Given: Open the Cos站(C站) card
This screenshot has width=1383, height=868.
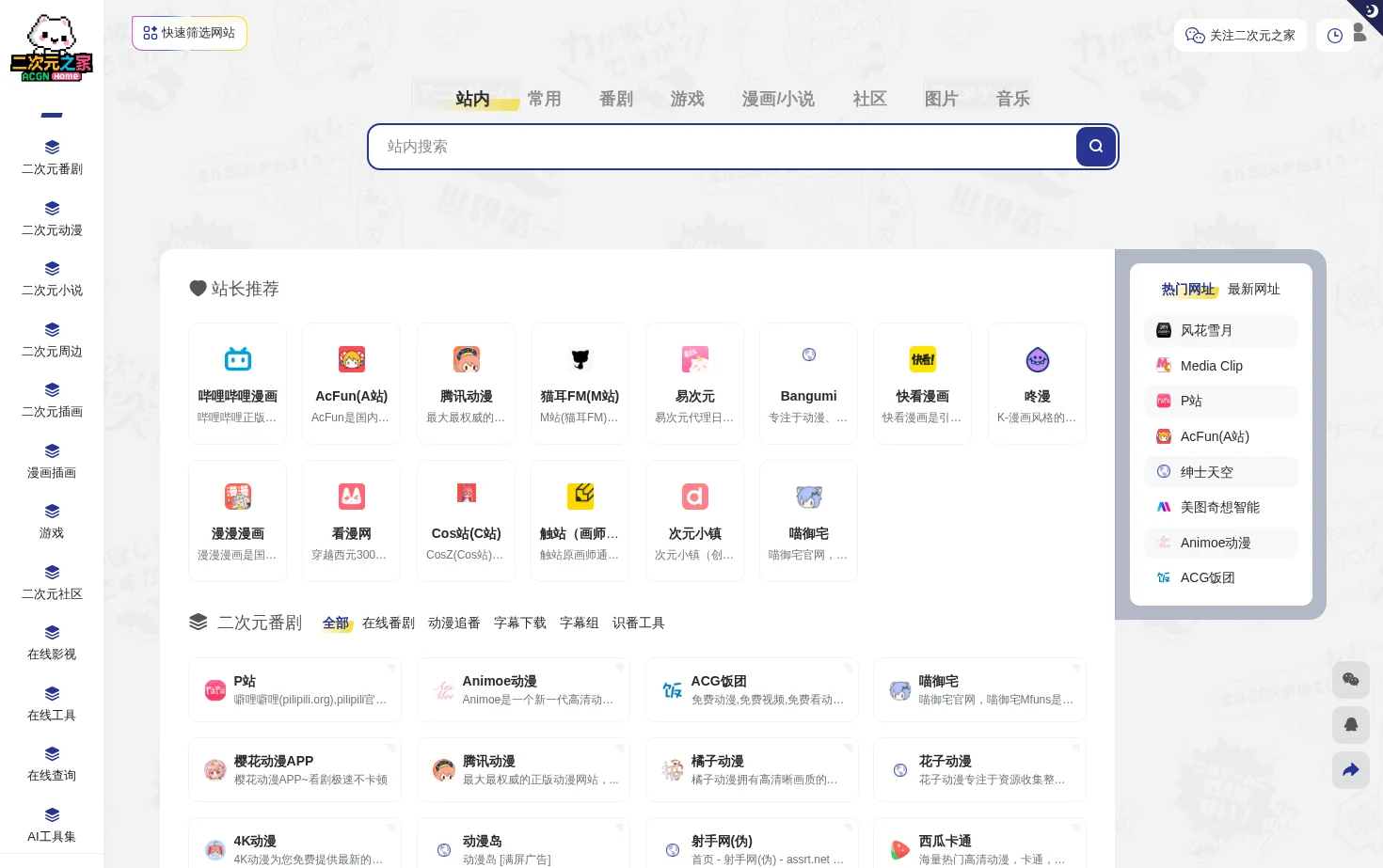Looking at the screenshot, I should click(466, 521).
